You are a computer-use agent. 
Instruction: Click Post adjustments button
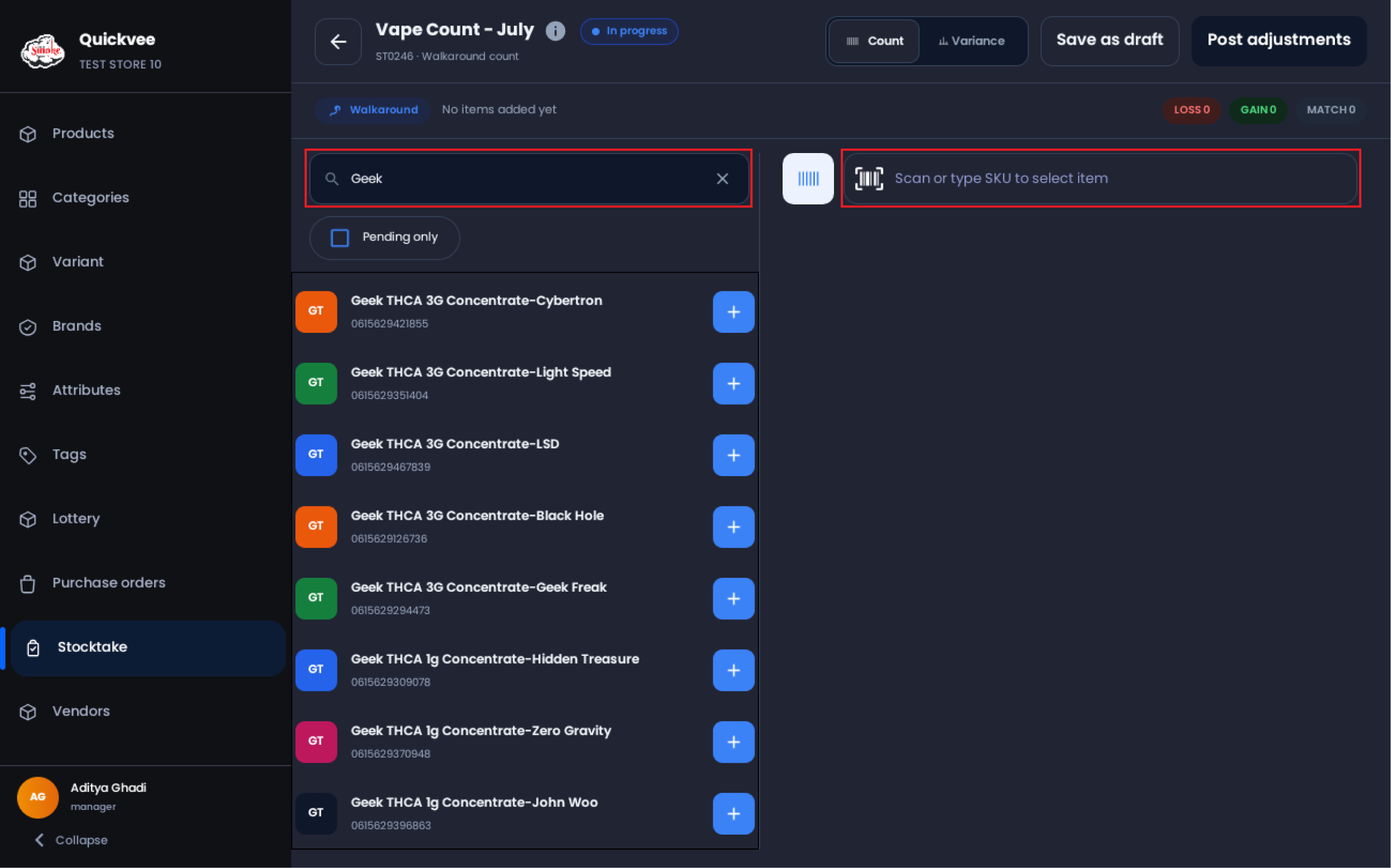pos(1279,41)
